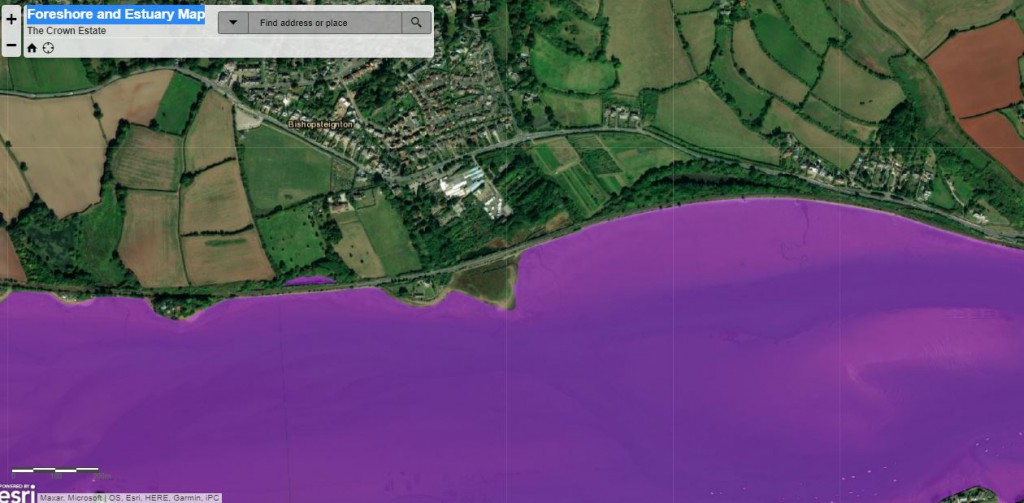Zoom out of the map
Image resolution: width=1024 pixels, height=503 pixels.
pos(11,46)
